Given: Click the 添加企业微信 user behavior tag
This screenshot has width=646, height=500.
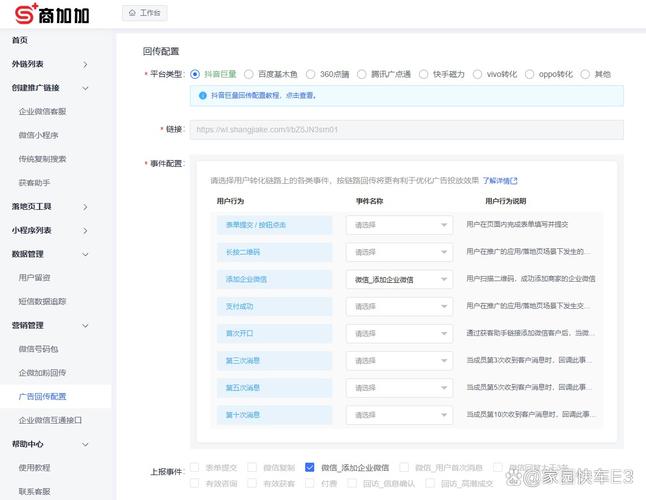Looking at the screenshot, I should pyautogui.click(x=274, y=279).
